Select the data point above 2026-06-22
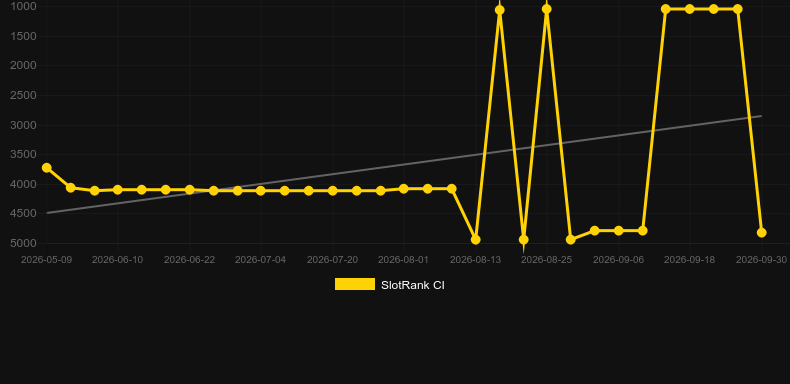Viewport: 790px width, 384px height. click(x=189, y=190)
